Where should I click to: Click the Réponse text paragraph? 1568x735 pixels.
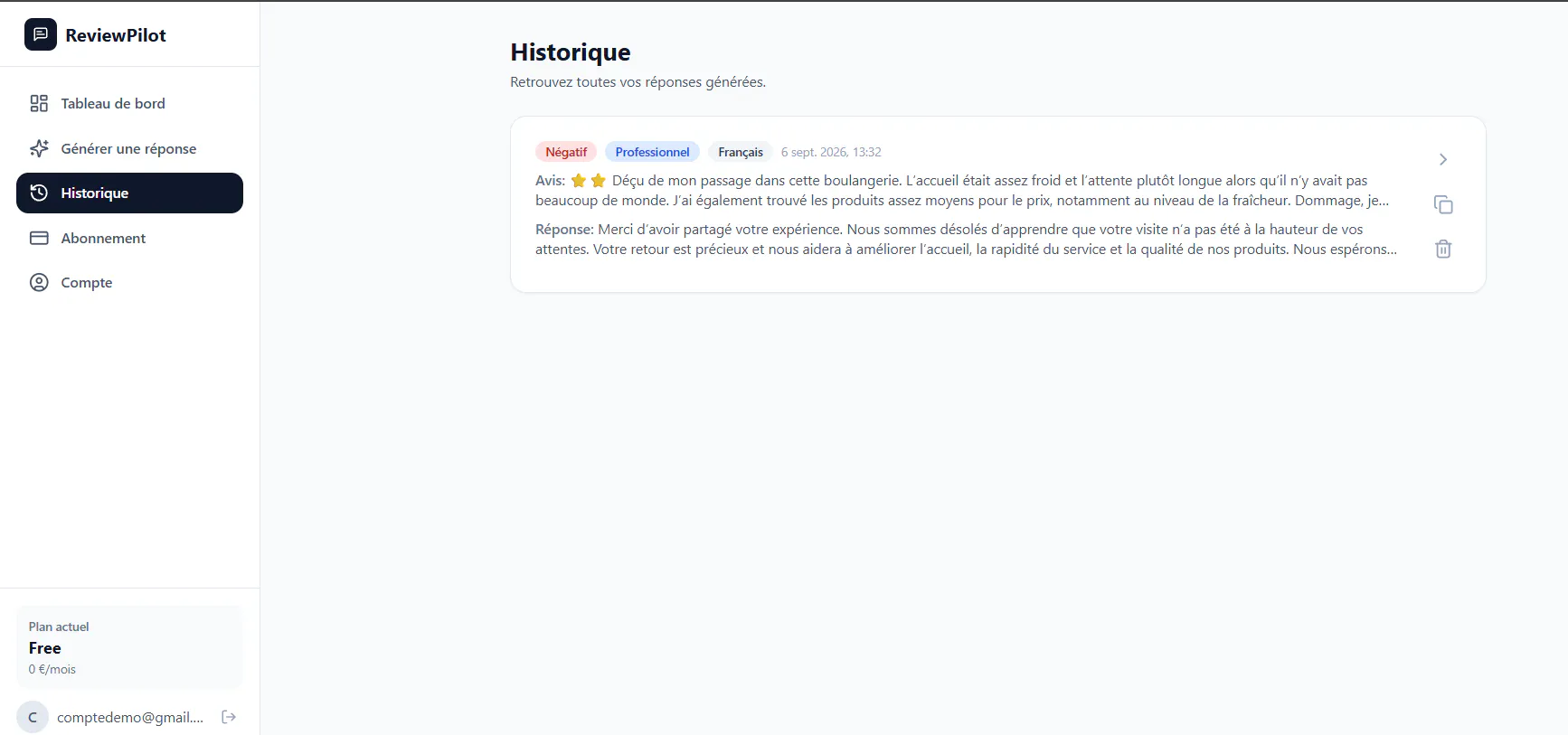click(x=966, y=240)
